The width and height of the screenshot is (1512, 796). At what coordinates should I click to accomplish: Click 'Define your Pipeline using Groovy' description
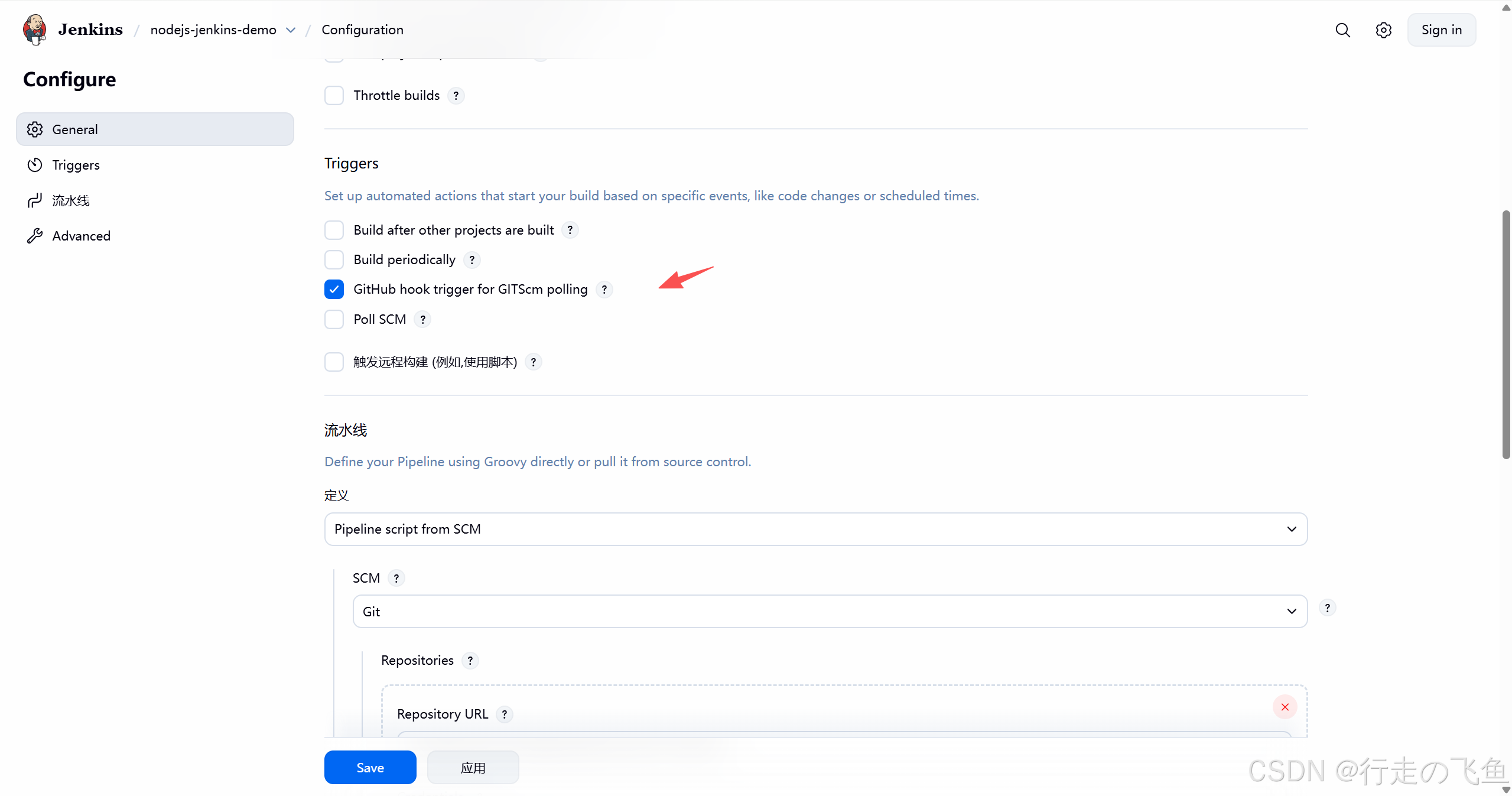coord(538,462)
